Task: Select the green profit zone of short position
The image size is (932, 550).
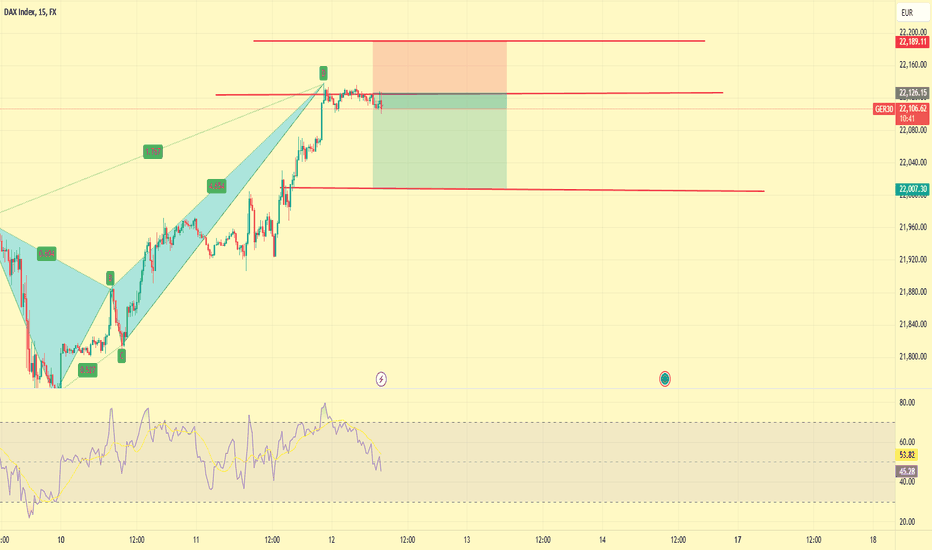Action: pyautogui.click(x=440, y=141)
